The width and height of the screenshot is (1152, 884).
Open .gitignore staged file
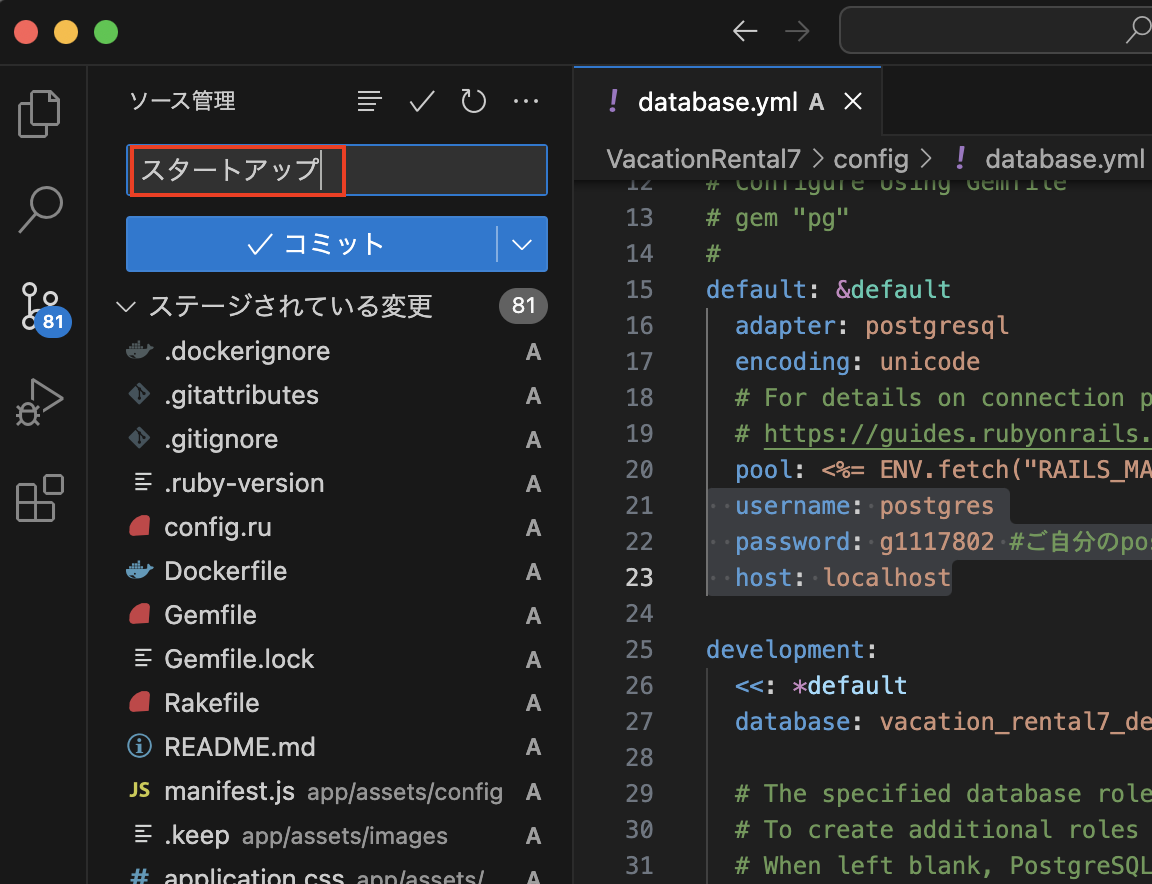coord(221,439)
